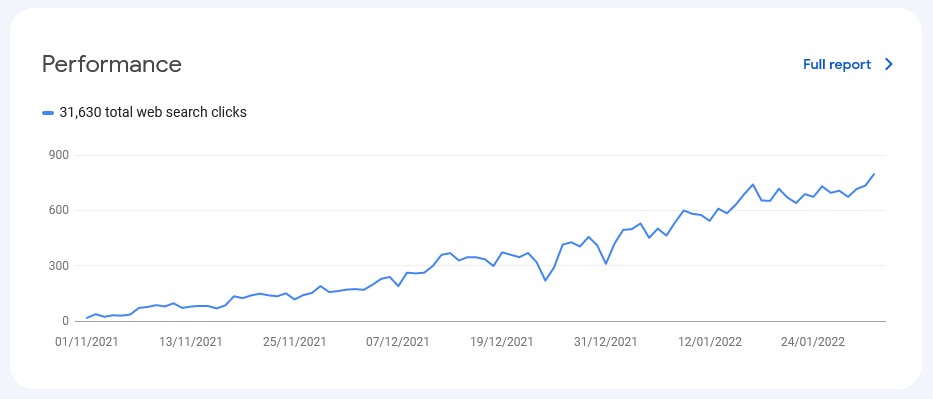Click the 900 y-axis value label
Image resolution: width=933 pixels, height=399 pixels.
coord(60,155)
